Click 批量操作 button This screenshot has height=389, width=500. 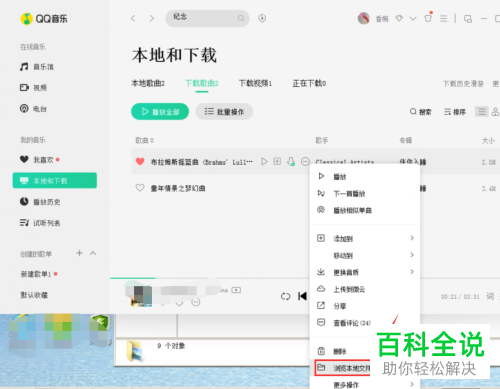(x=224, y=111)
